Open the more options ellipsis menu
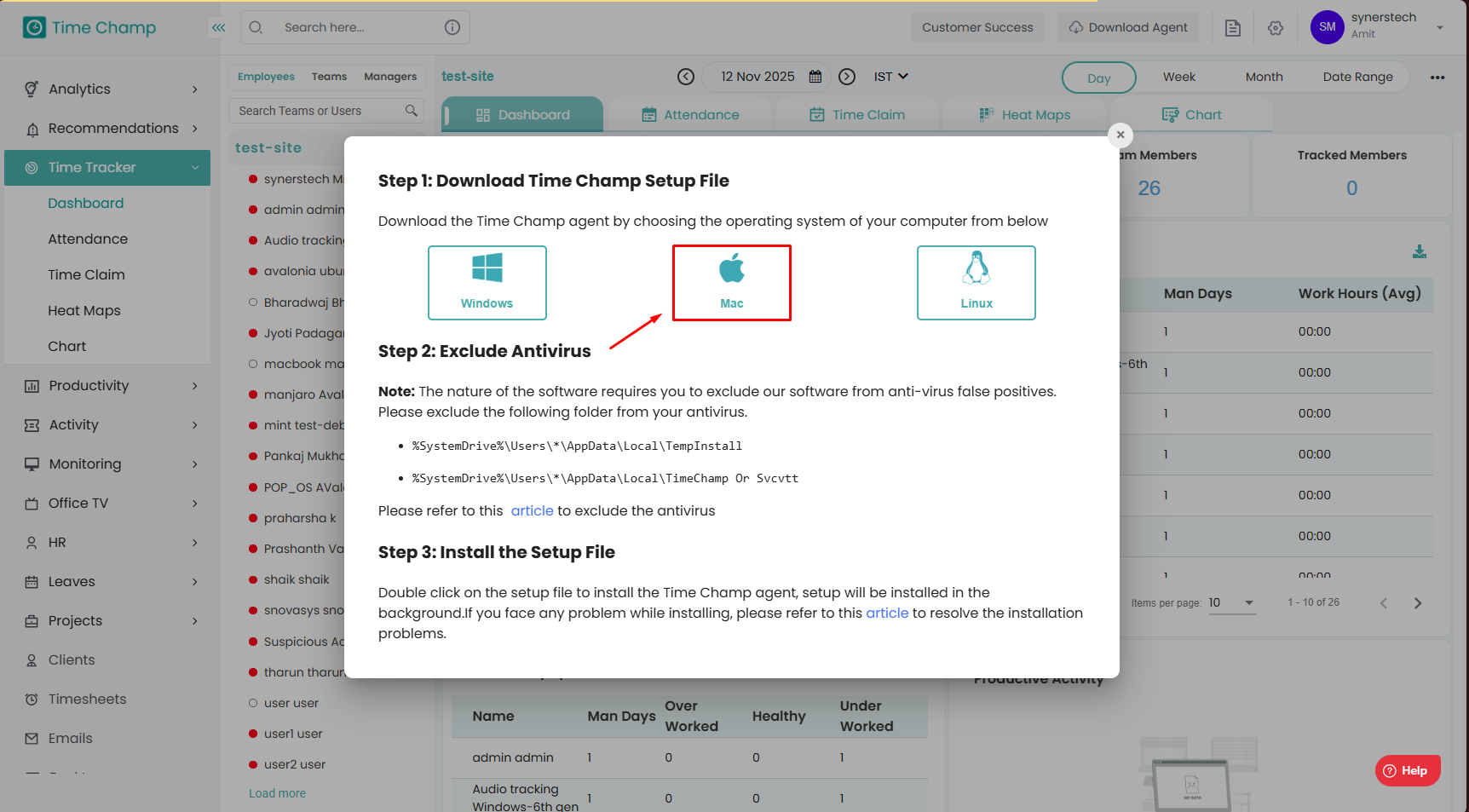The width and height of the screenshot is (1469, 812). pyautogui.click(x=1438, y=78)
